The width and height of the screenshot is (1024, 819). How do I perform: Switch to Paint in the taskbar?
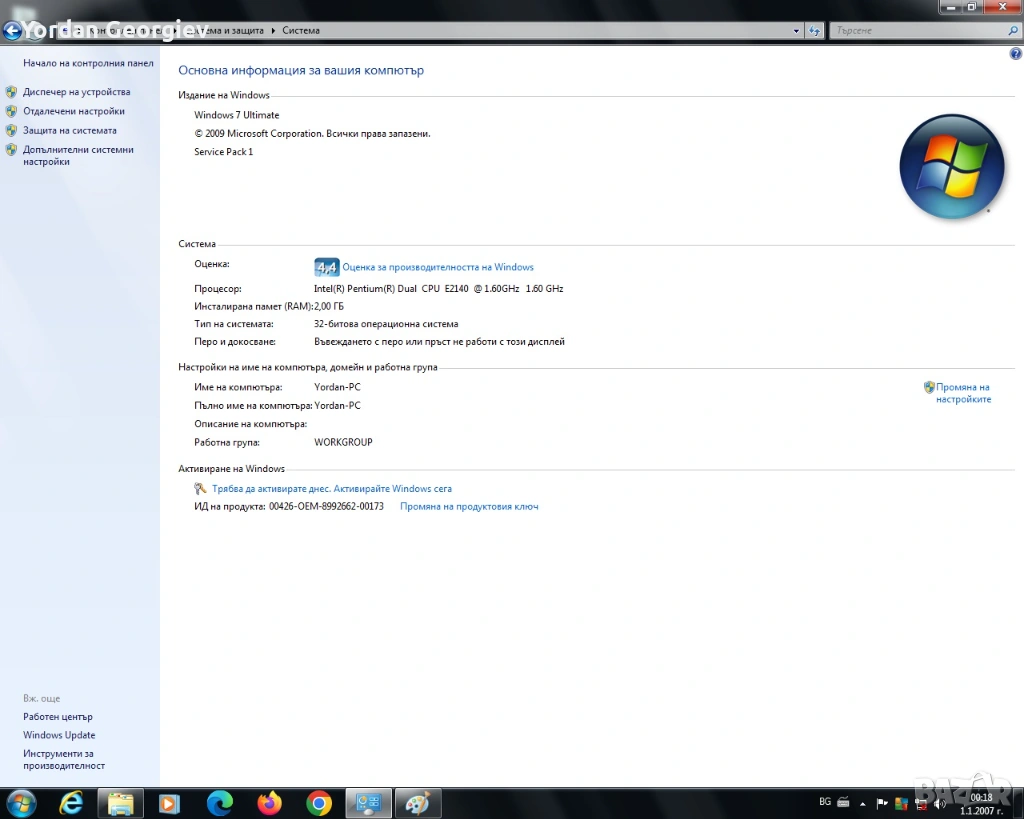point(418,802)
